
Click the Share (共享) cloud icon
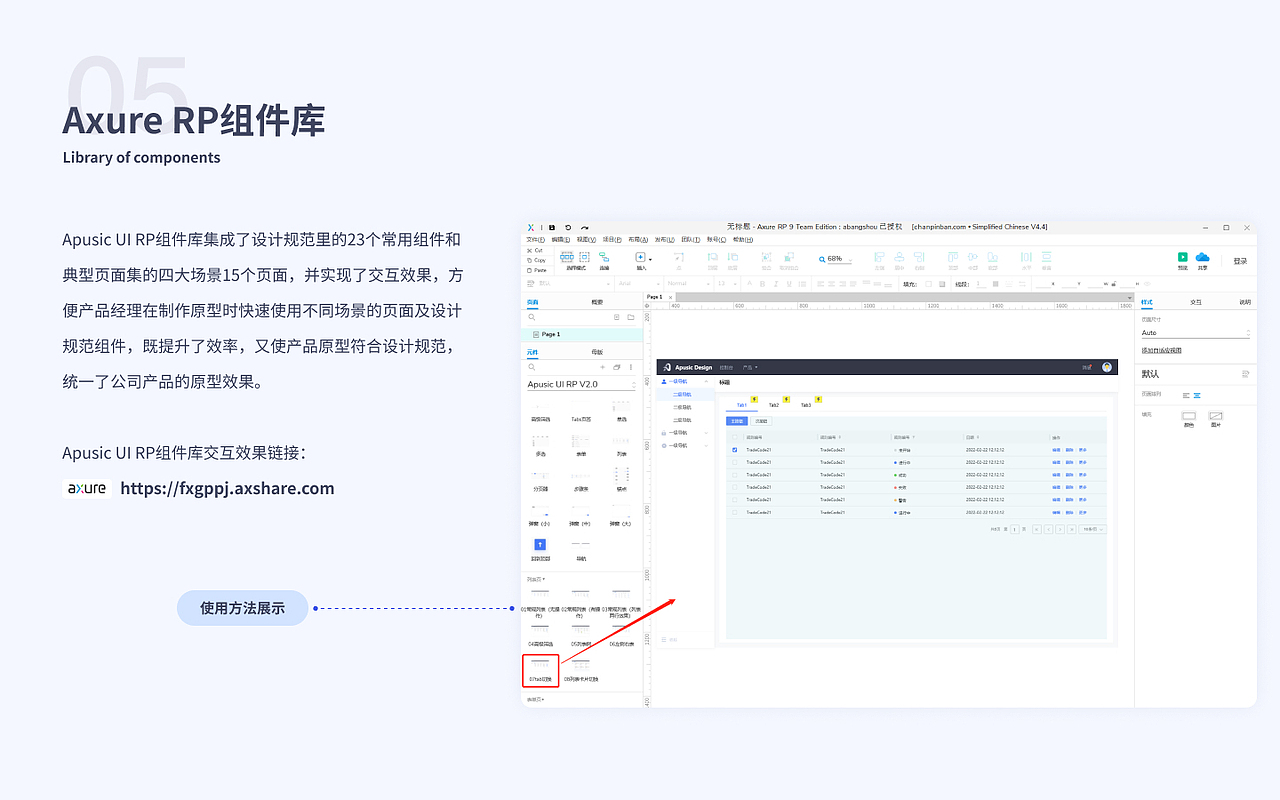click(x=1203, y=257)
